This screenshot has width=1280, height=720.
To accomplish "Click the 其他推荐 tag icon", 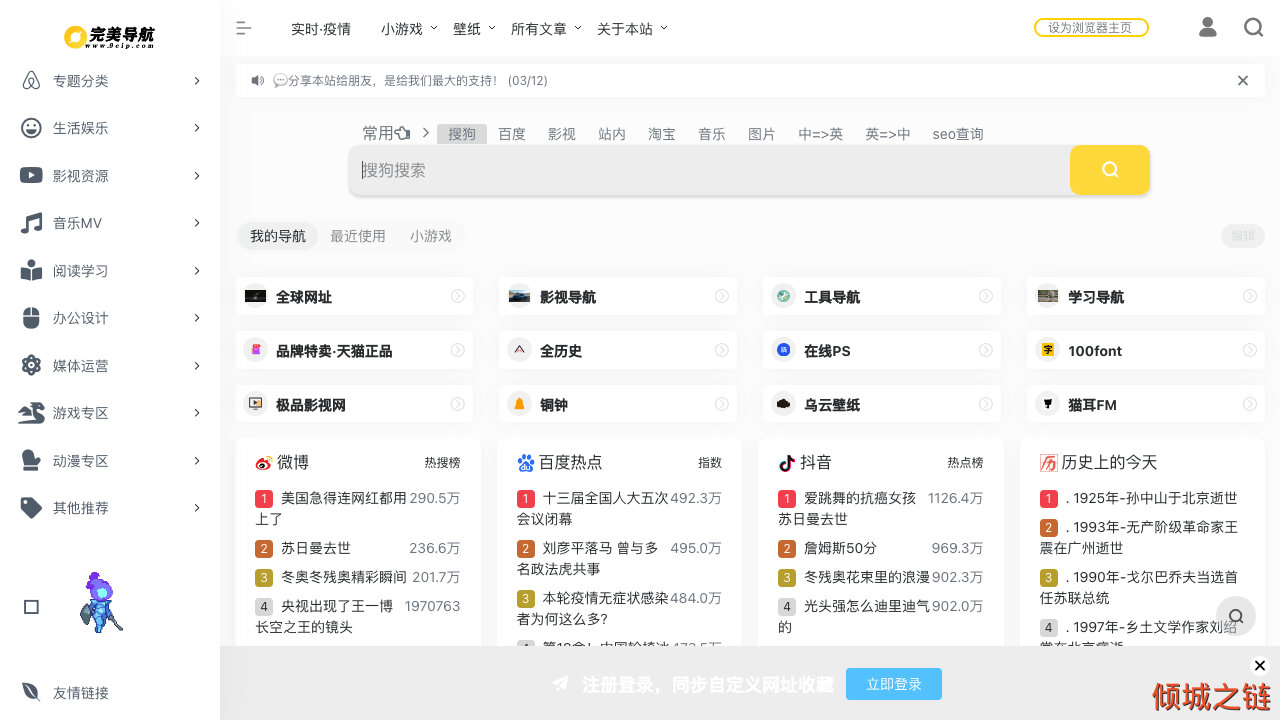I will pyautogui.click(x=31, y=508).
